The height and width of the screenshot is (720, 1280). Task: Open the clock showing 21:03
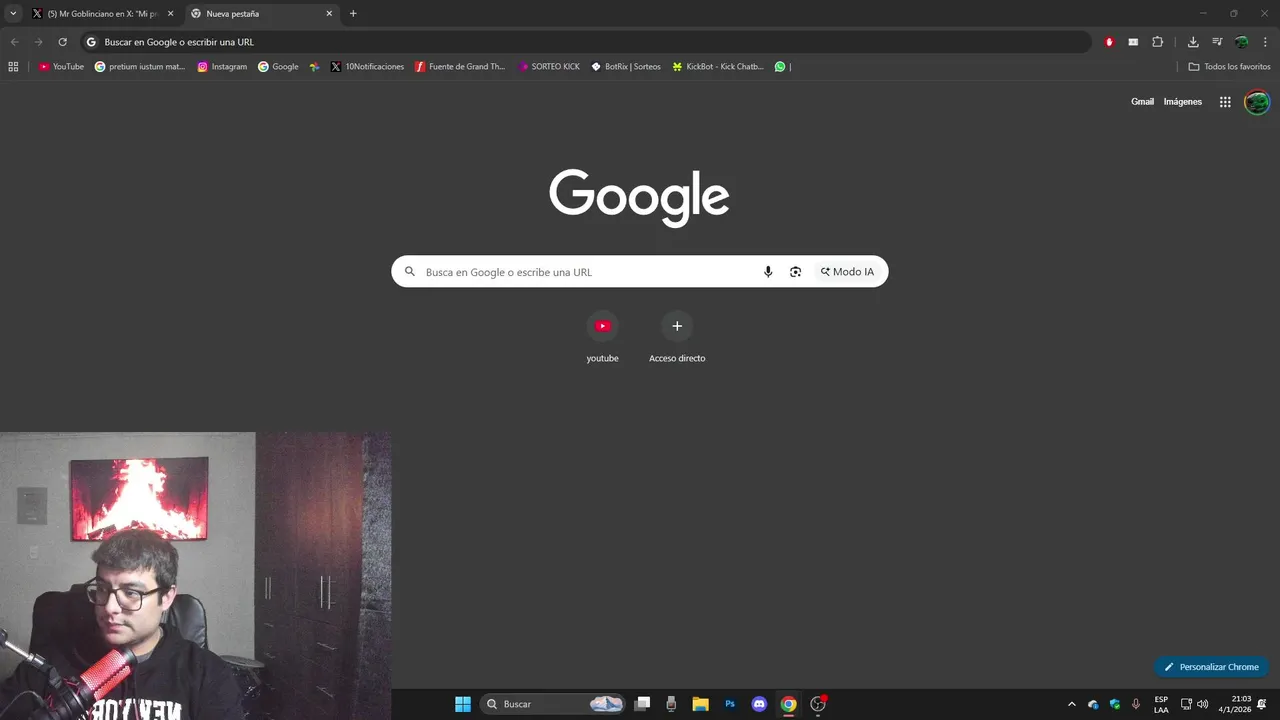[x=1235, y=704]
